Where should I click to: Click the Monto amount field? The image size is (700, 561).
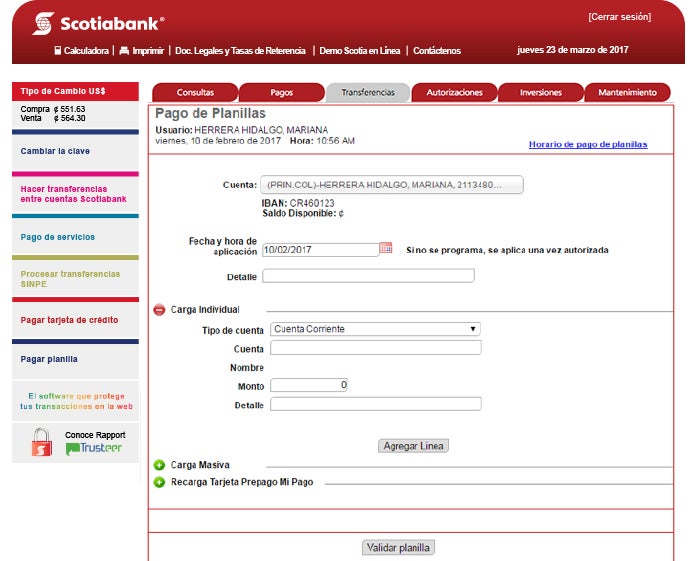coord(309,385)
